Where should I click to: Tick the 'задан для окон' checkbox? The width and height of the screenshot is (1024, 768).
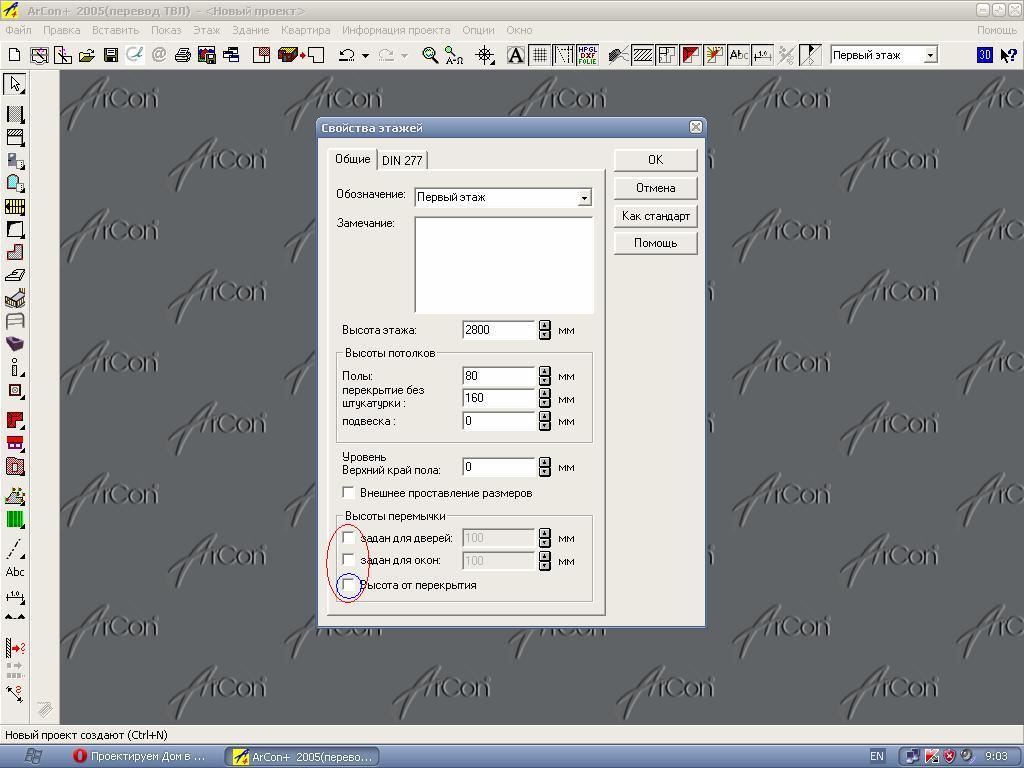pos(349,560)
